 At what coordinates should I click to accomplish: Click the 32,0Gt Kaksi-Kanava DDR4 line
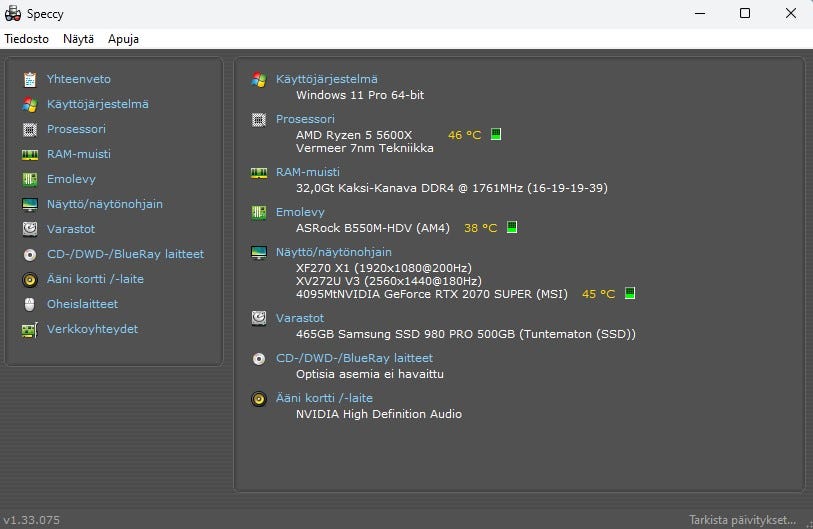[452, 188]
